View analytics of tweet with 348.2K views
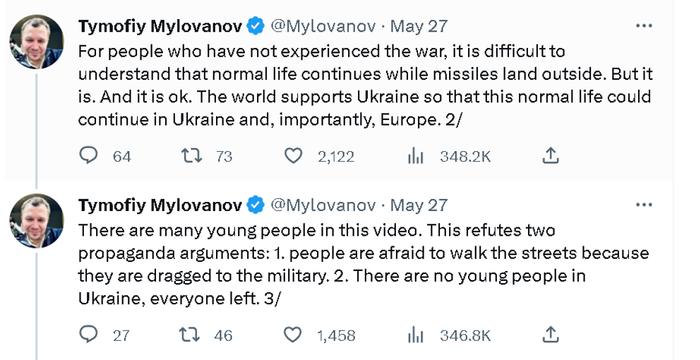The height and width of the screenshot is (360, 700). 415,156
